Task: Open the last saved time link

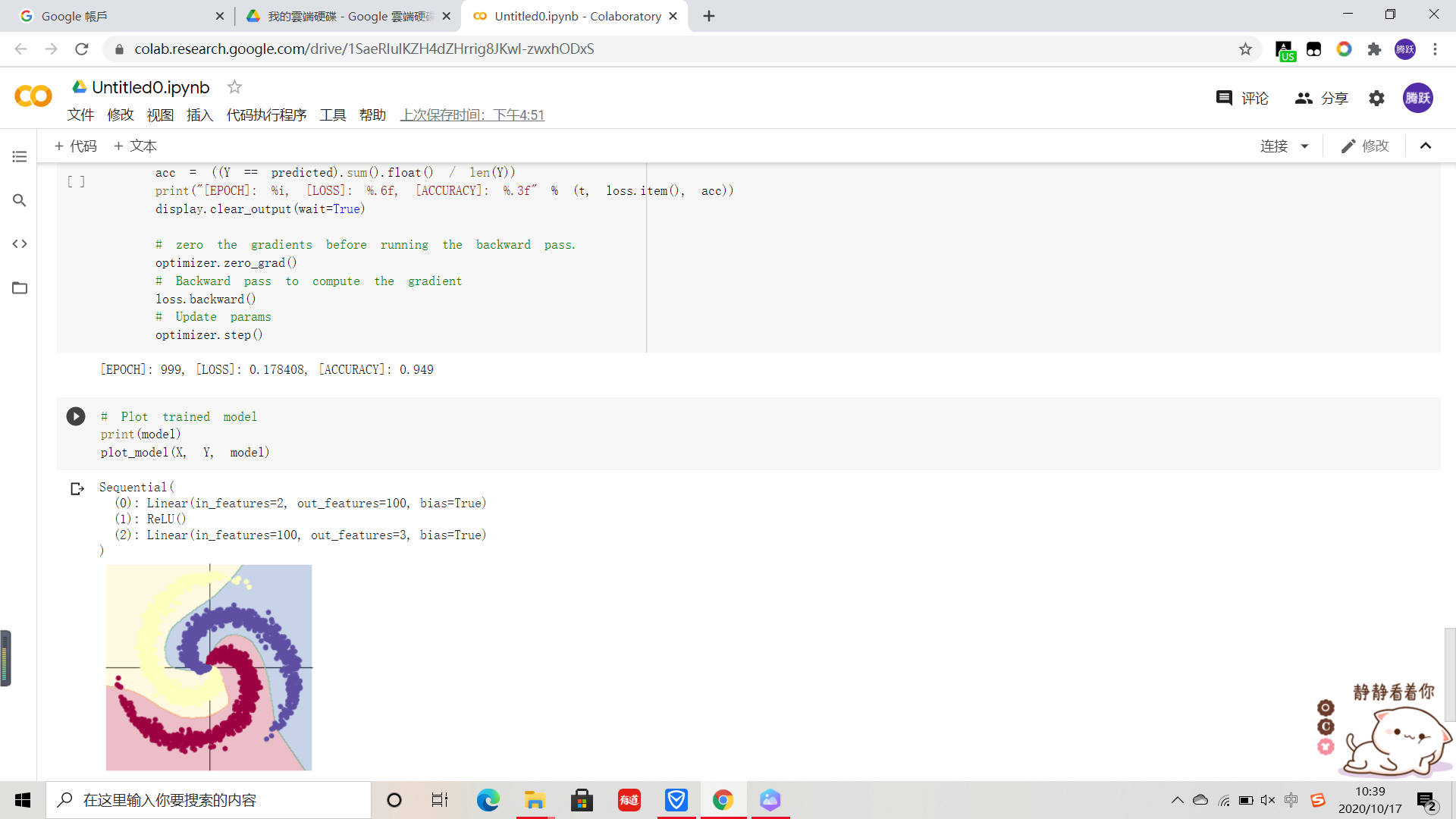Action: click(x=472, y=115)
